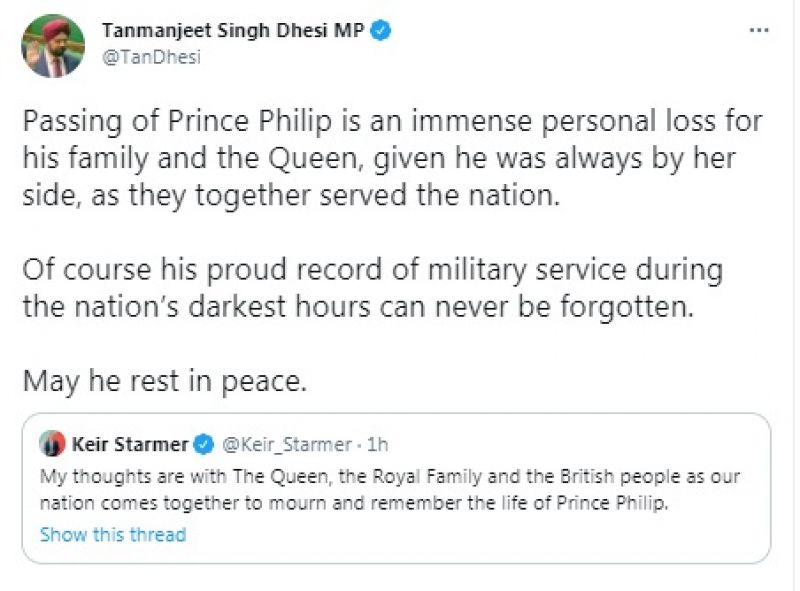
Task: Click the line starting "My thoughts are with The Queen"
Action: pyautogui.click(x=390, y=476)
